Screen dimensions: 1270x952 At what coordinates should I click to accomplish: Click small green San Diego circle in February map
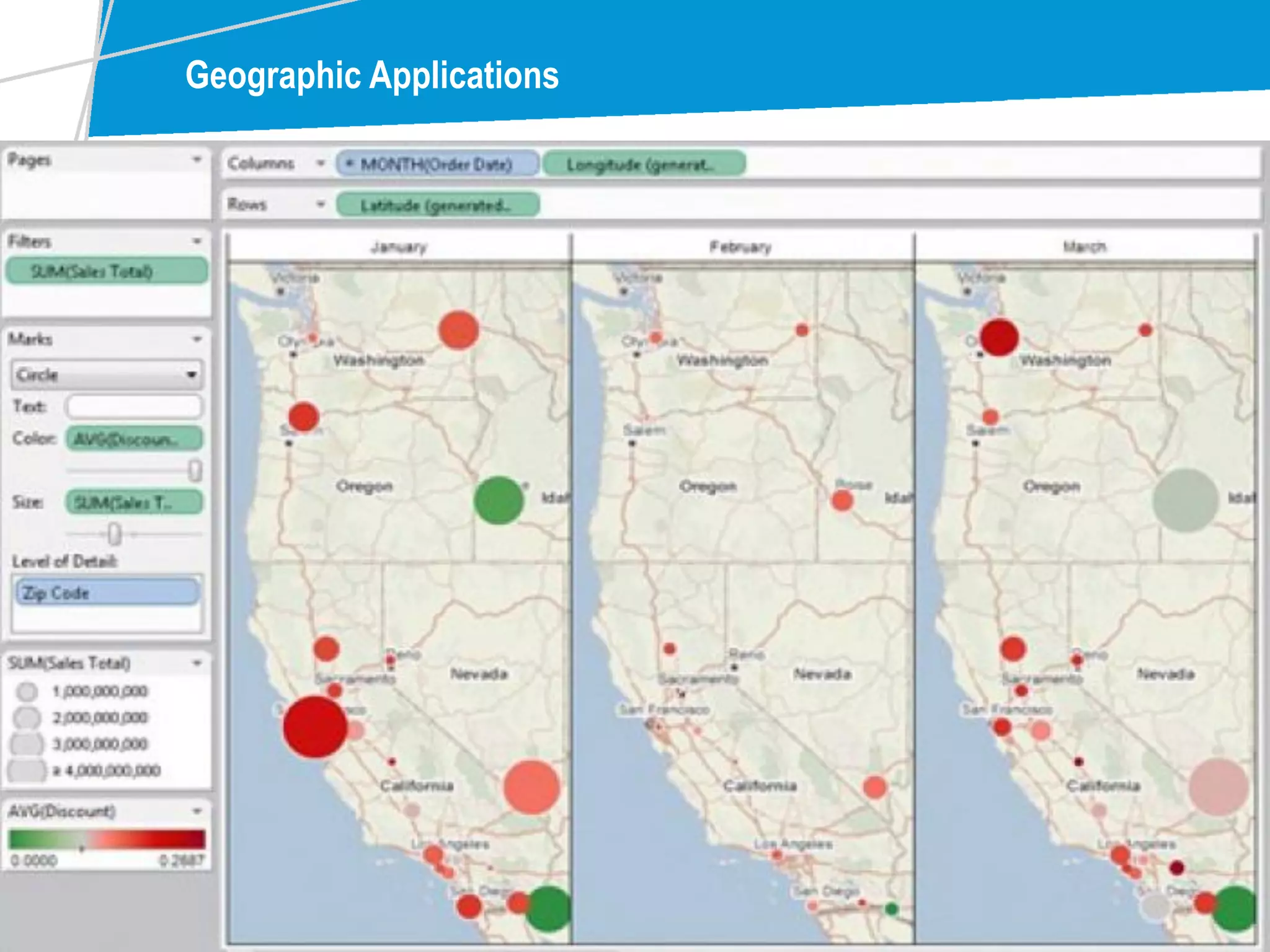(x=892, y=909)
